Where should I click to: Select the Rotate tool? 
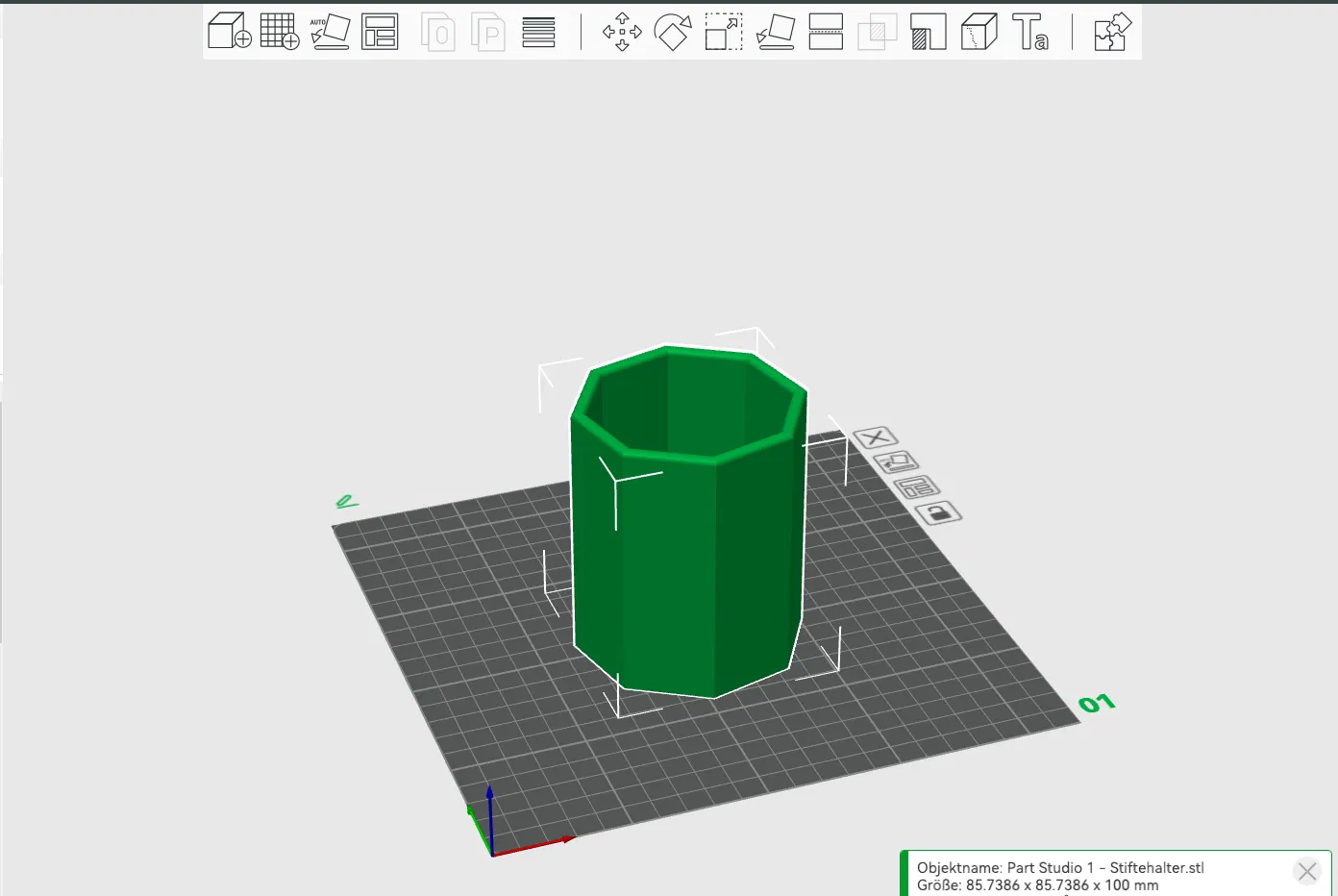pyautogui.click(x=673, y=32)
